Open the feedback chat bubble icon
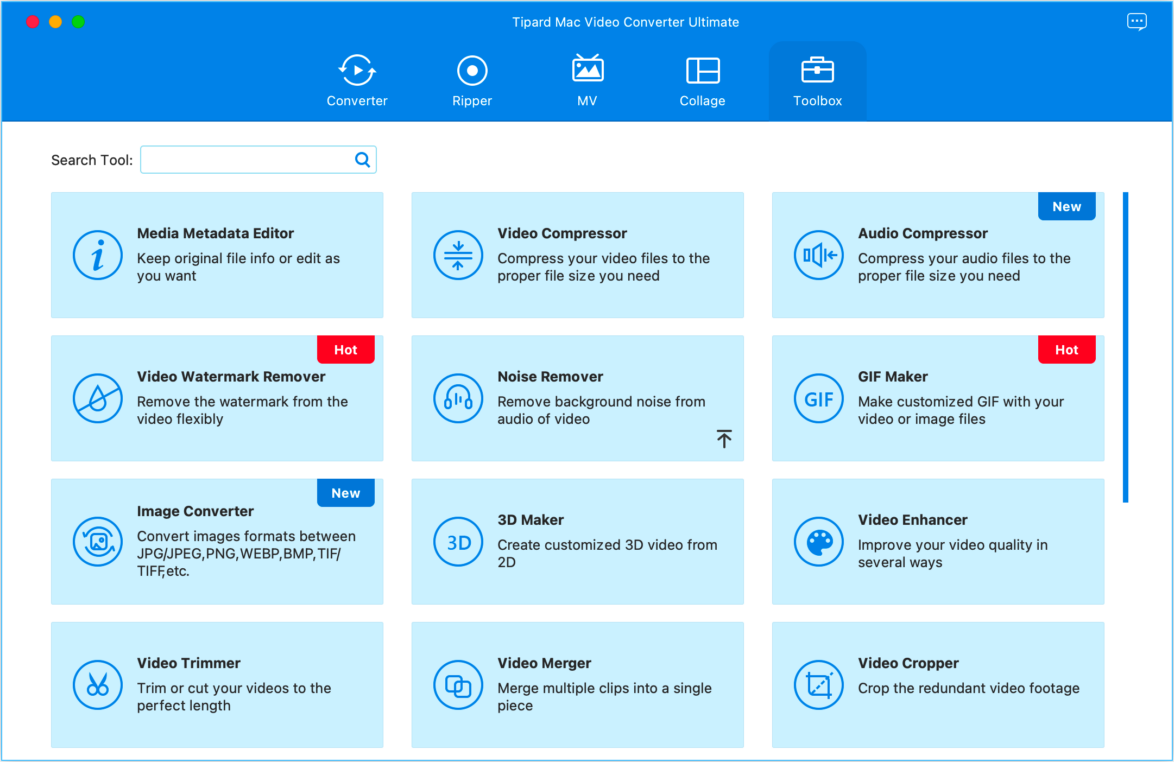This screenshot has width=1174, height=762. (1136, 22)
